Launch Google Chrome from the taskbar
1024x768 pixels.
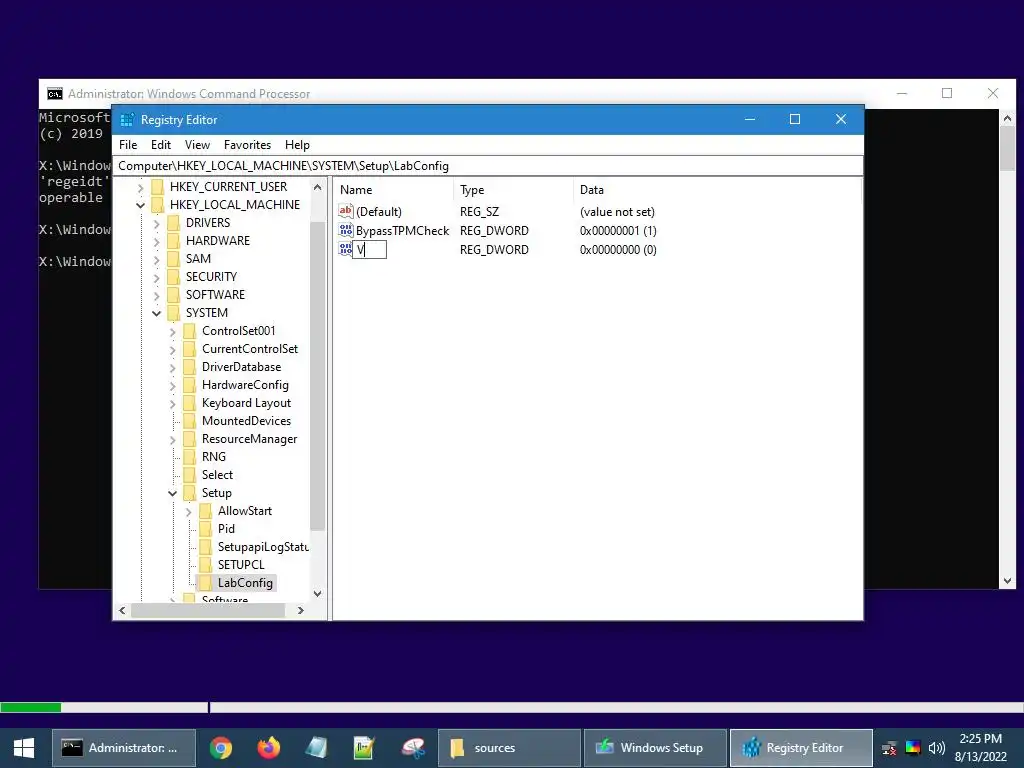(x=221, y=748)
